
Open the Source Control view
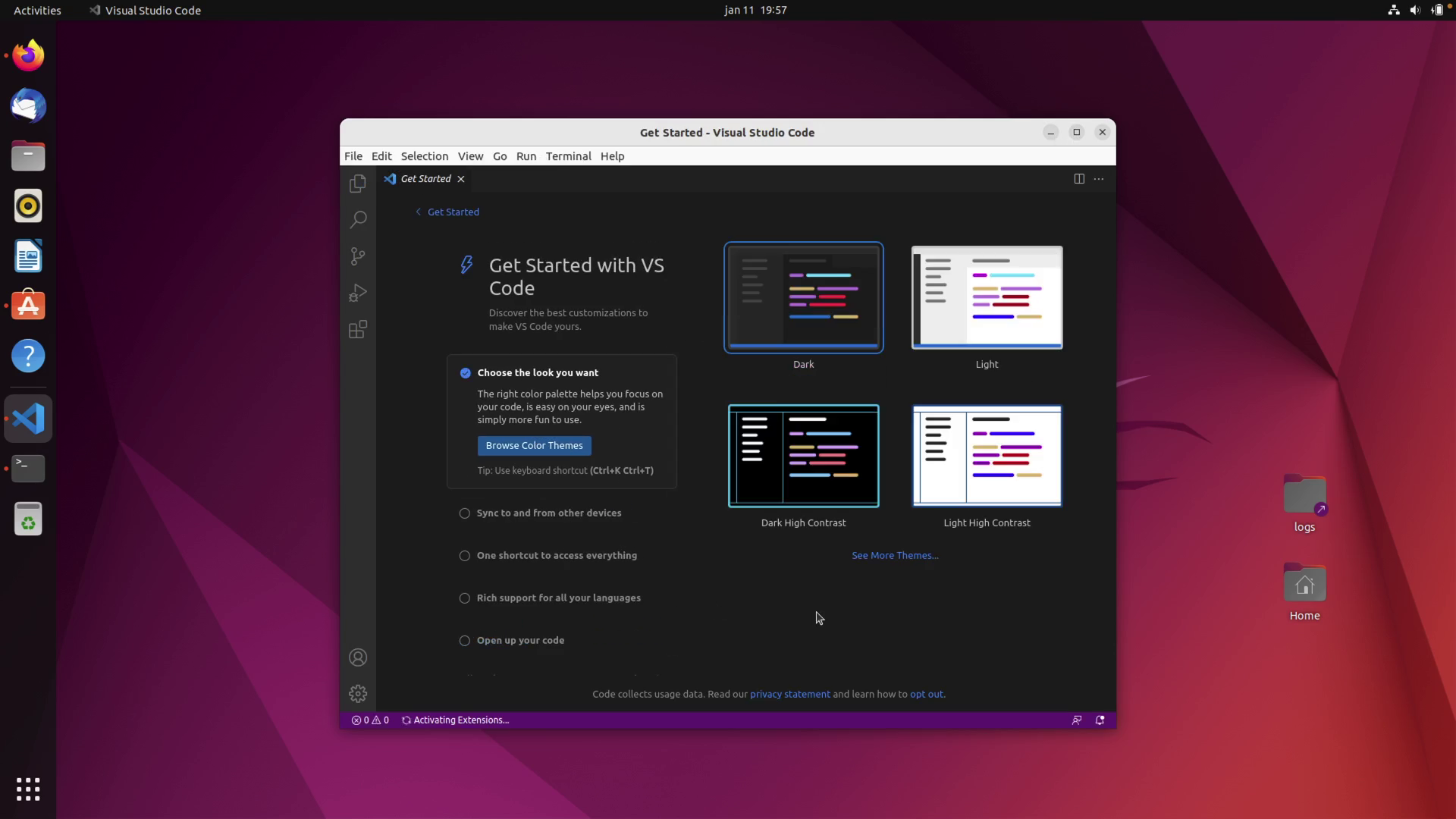pos(358,256)
